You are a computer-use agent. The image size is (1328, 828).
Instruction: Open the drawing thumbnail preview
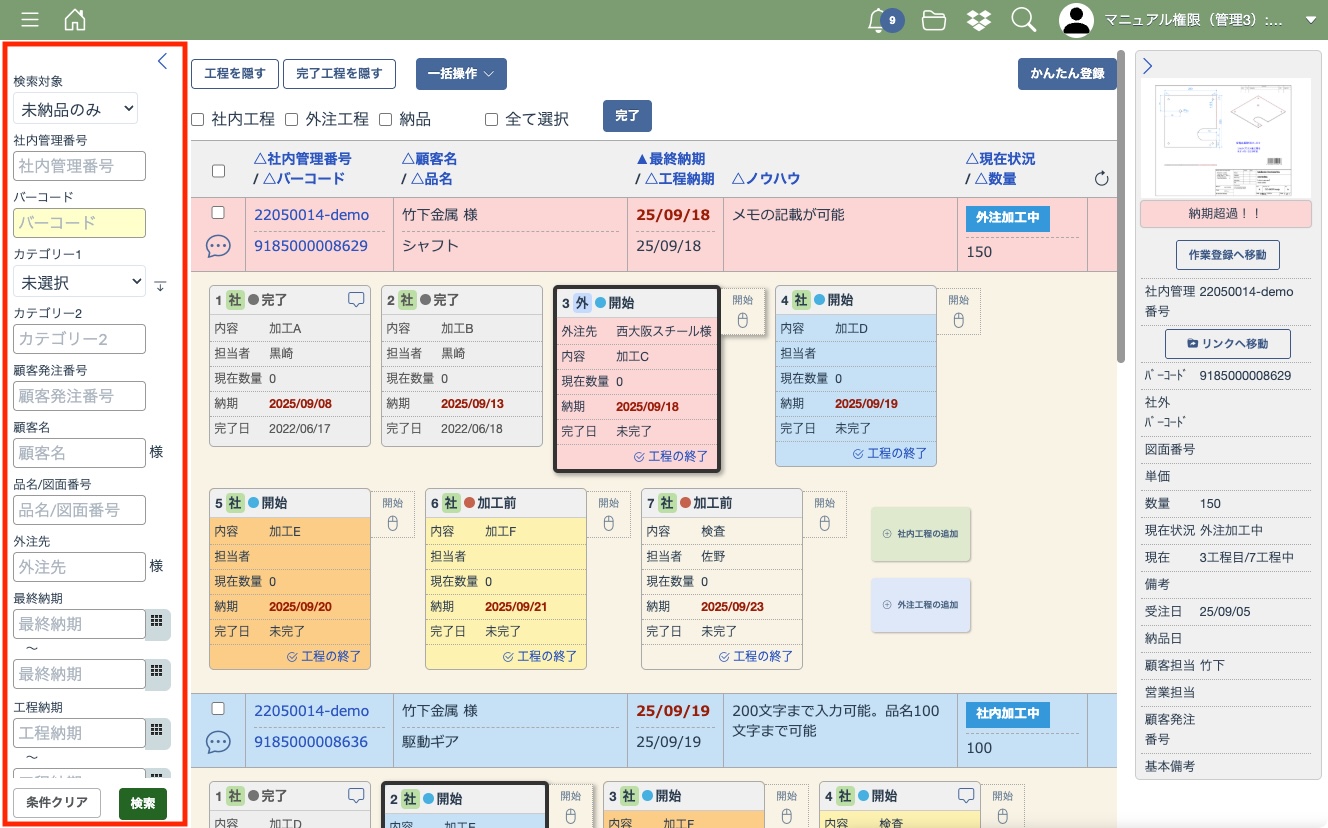click(1225, 138)
